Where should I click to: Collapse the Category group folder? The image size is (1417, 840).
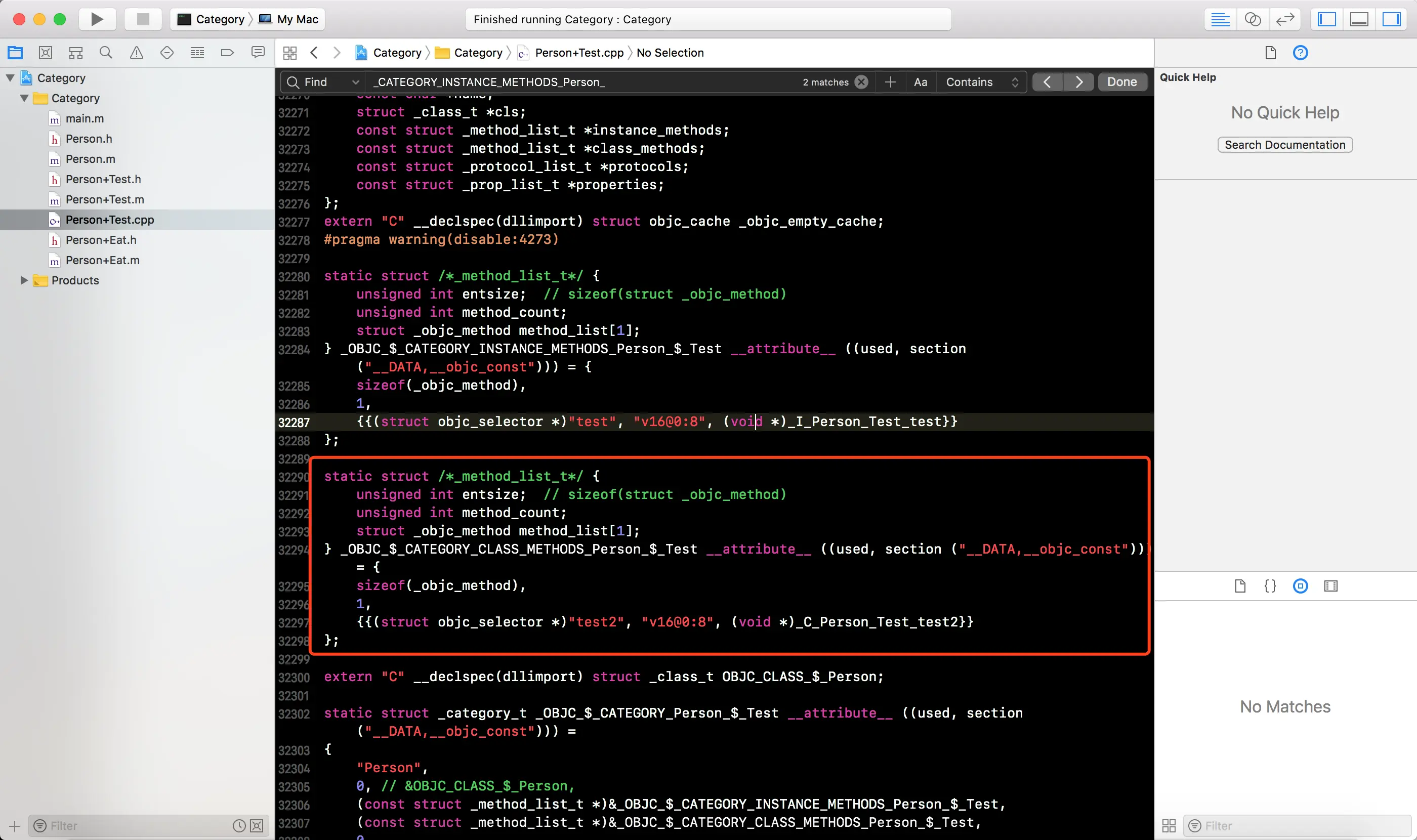[24, 98]
